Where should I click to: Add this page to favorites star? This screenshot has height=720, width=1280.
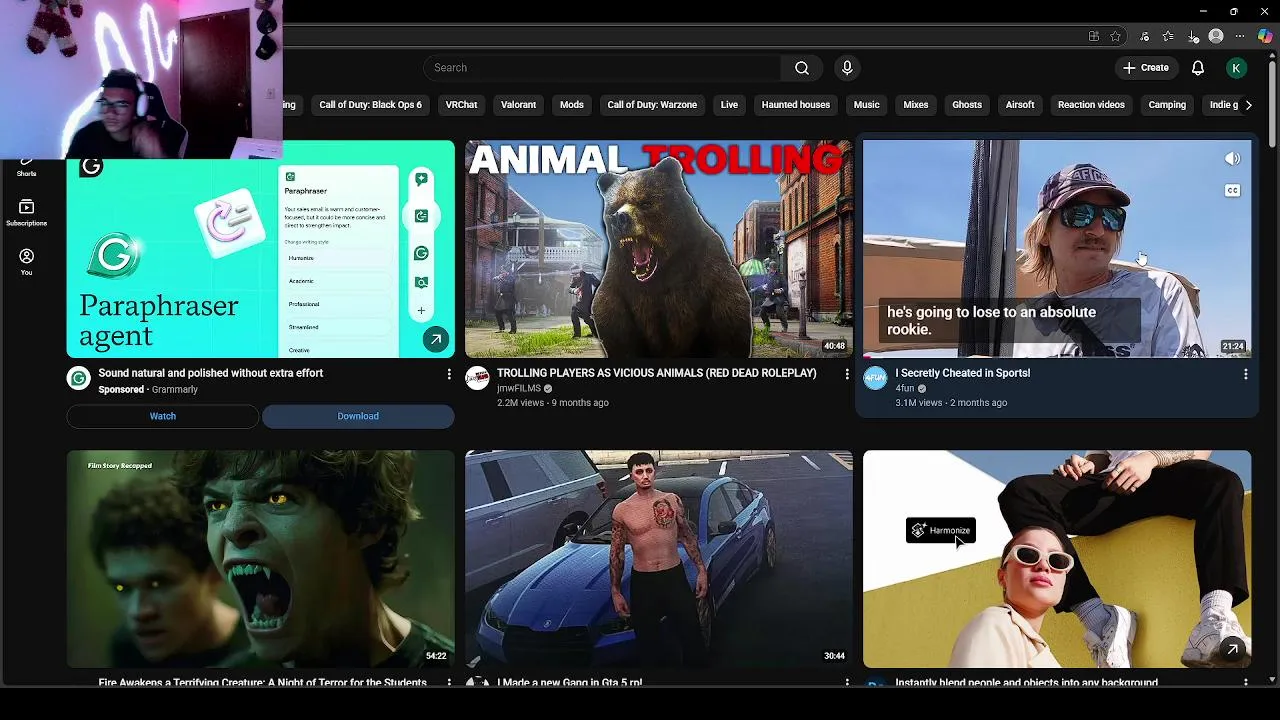(1115, 36)
